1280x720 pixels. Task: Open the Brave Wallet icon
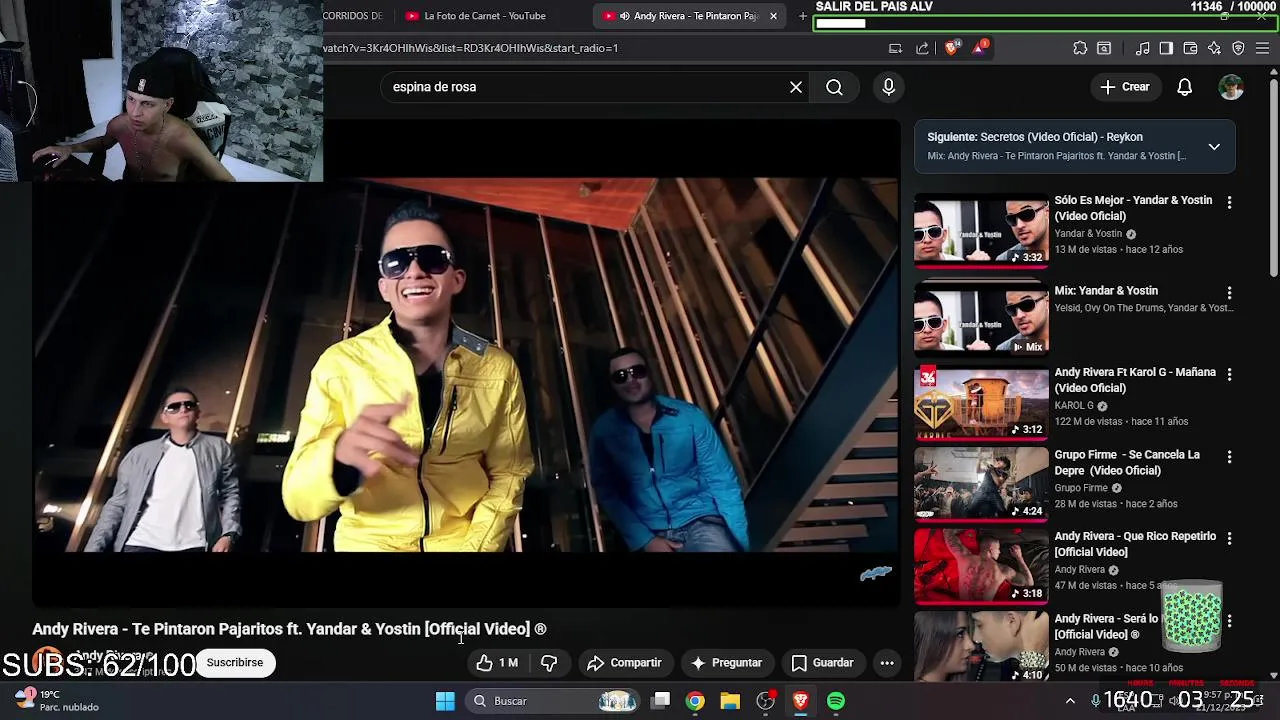coord(1190,48)
